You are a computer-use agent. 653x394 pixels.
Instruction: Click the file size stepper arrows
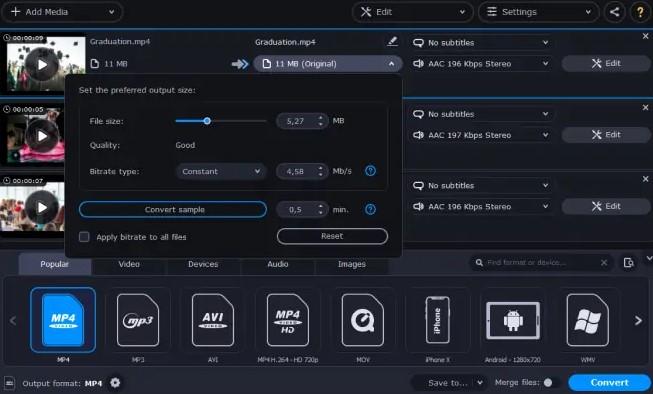coord(320,121)
